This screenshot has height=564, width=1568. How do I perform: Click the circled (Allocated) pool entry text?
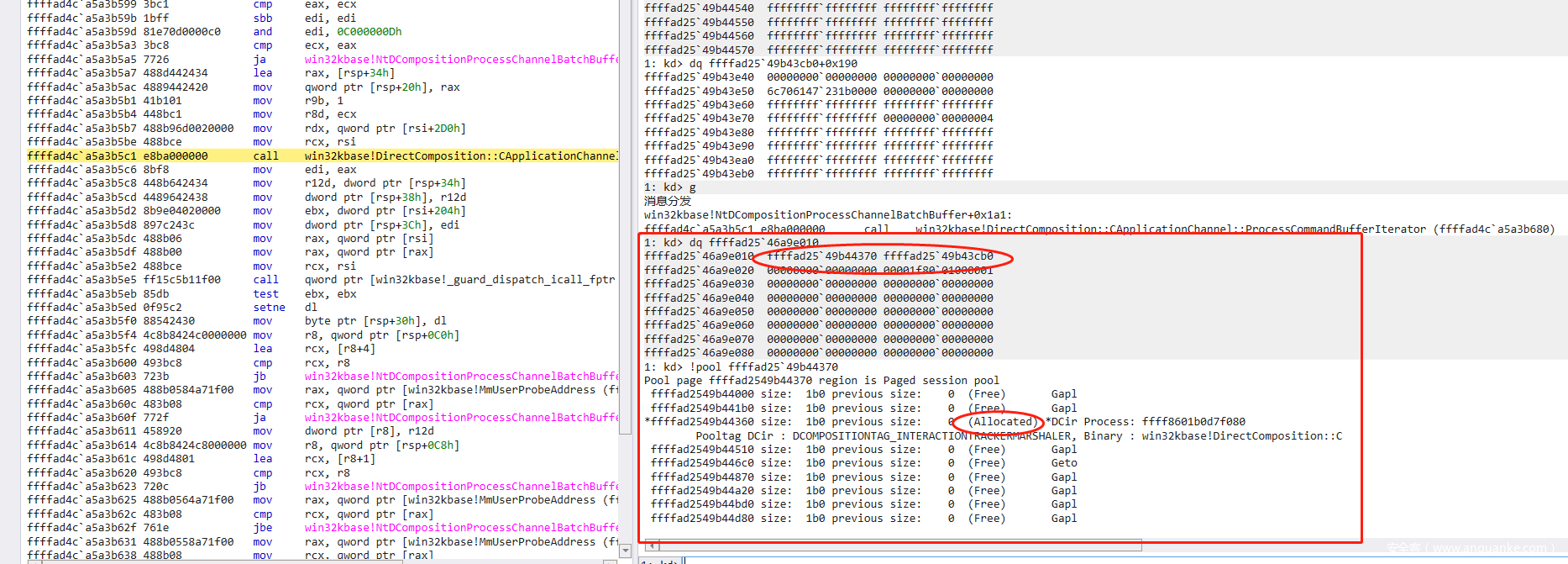[x=1002, y=422]
